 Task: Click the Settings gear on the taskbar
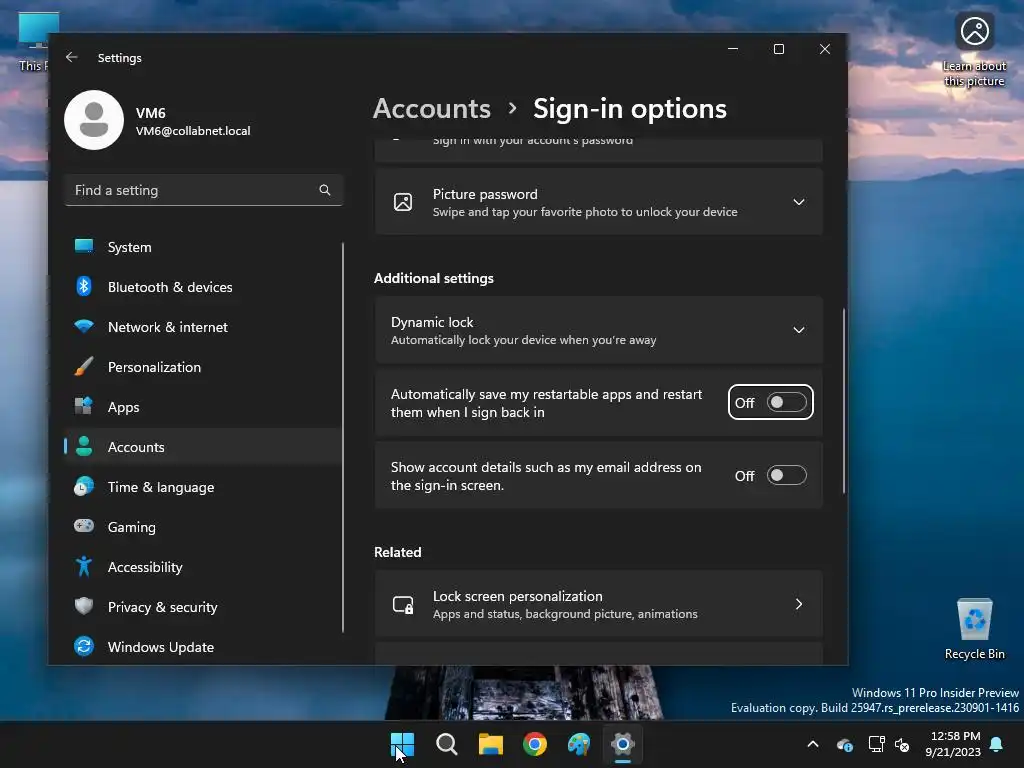click(623, 744)
